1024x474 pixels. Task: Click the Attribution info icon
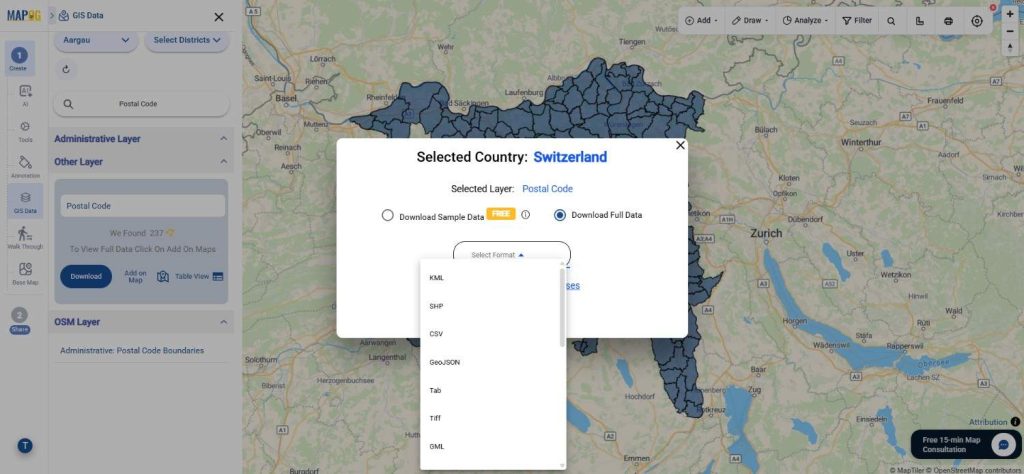pyautogui.click(x=1015, y=422)
